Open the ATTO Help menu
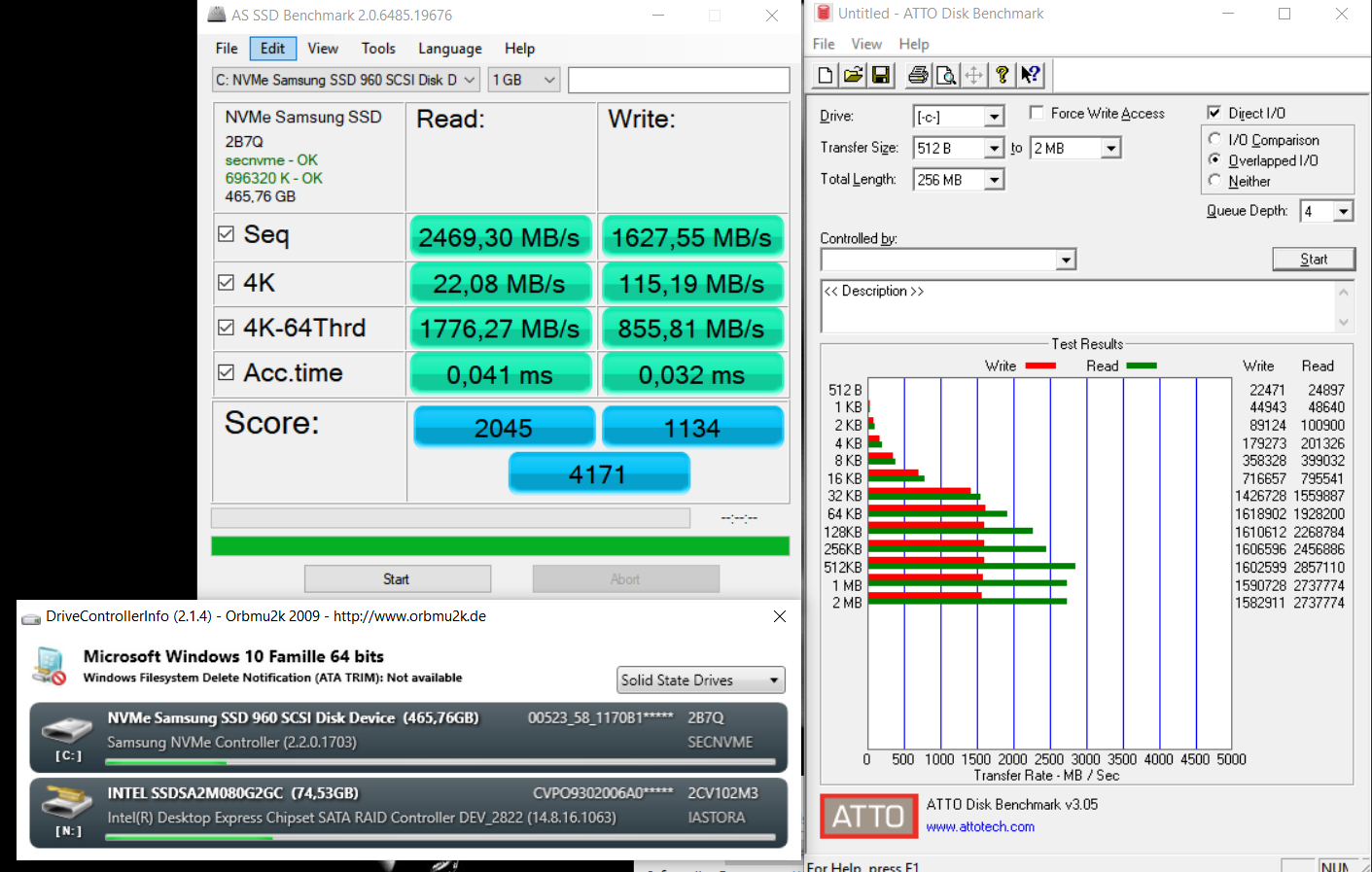 pos(914,44)
